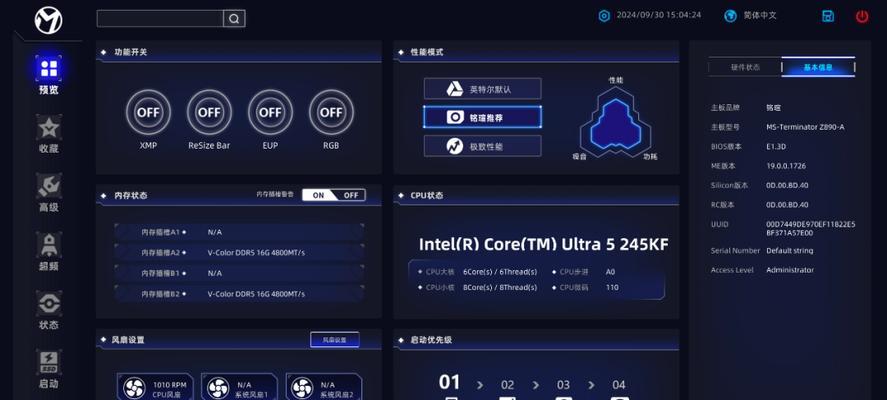887x400 pixels.
Task: Set 内存插槽警告 to ON
Action: (x=318, y=195)
